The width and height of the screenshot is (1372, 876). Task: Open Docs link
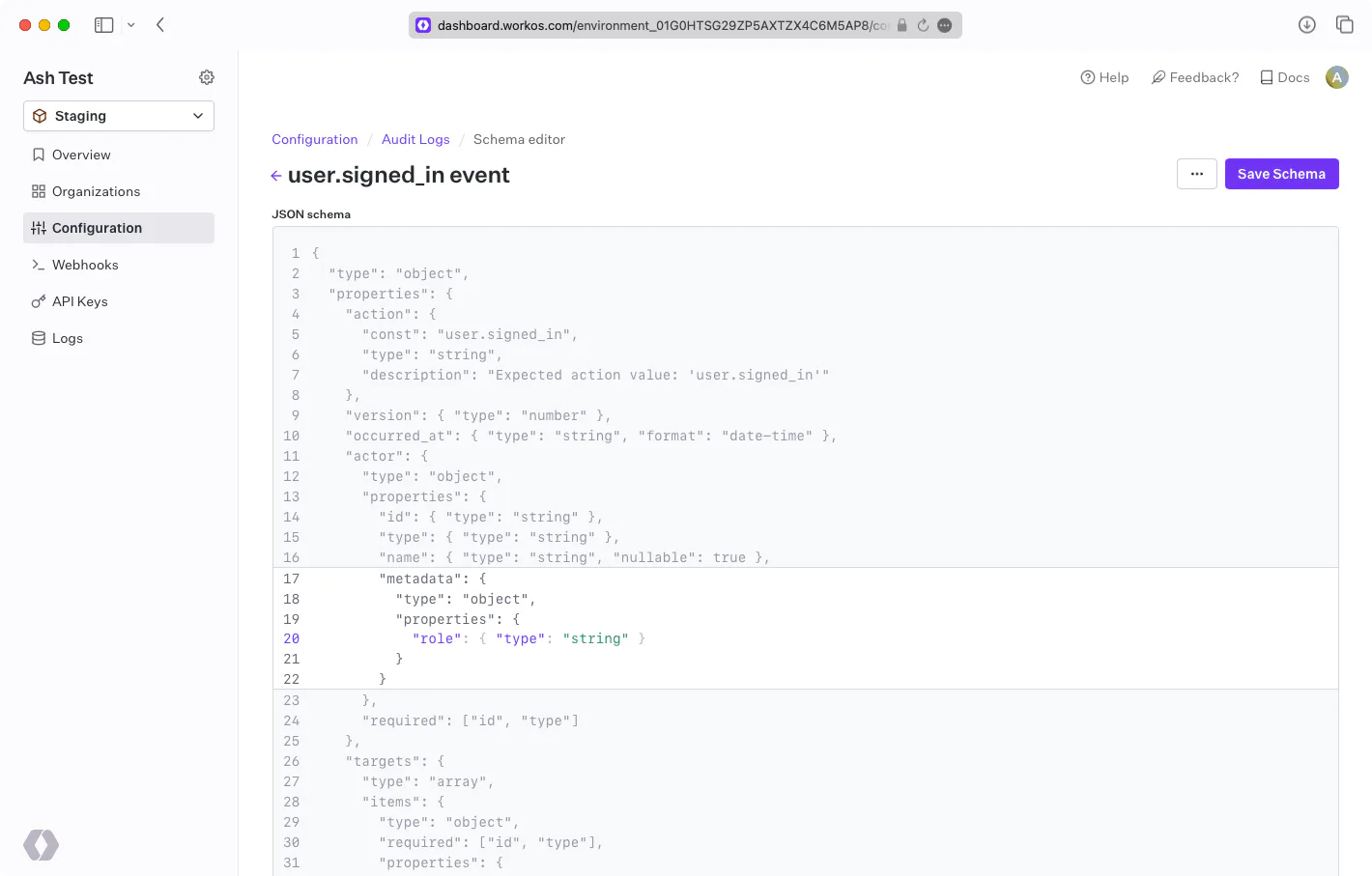[x=1285, y=77]
